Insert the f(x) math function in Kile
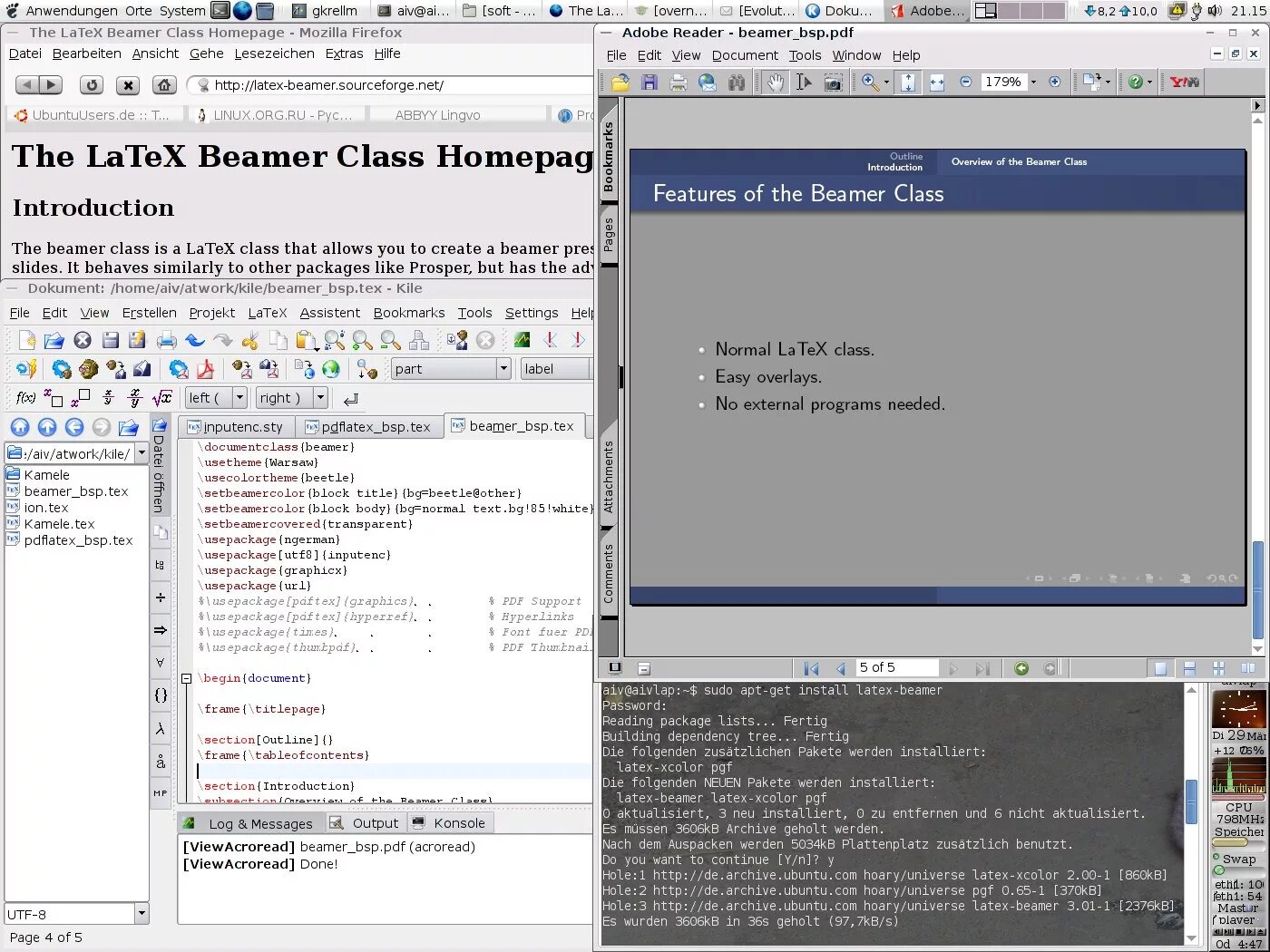 [x=26, y=398]
